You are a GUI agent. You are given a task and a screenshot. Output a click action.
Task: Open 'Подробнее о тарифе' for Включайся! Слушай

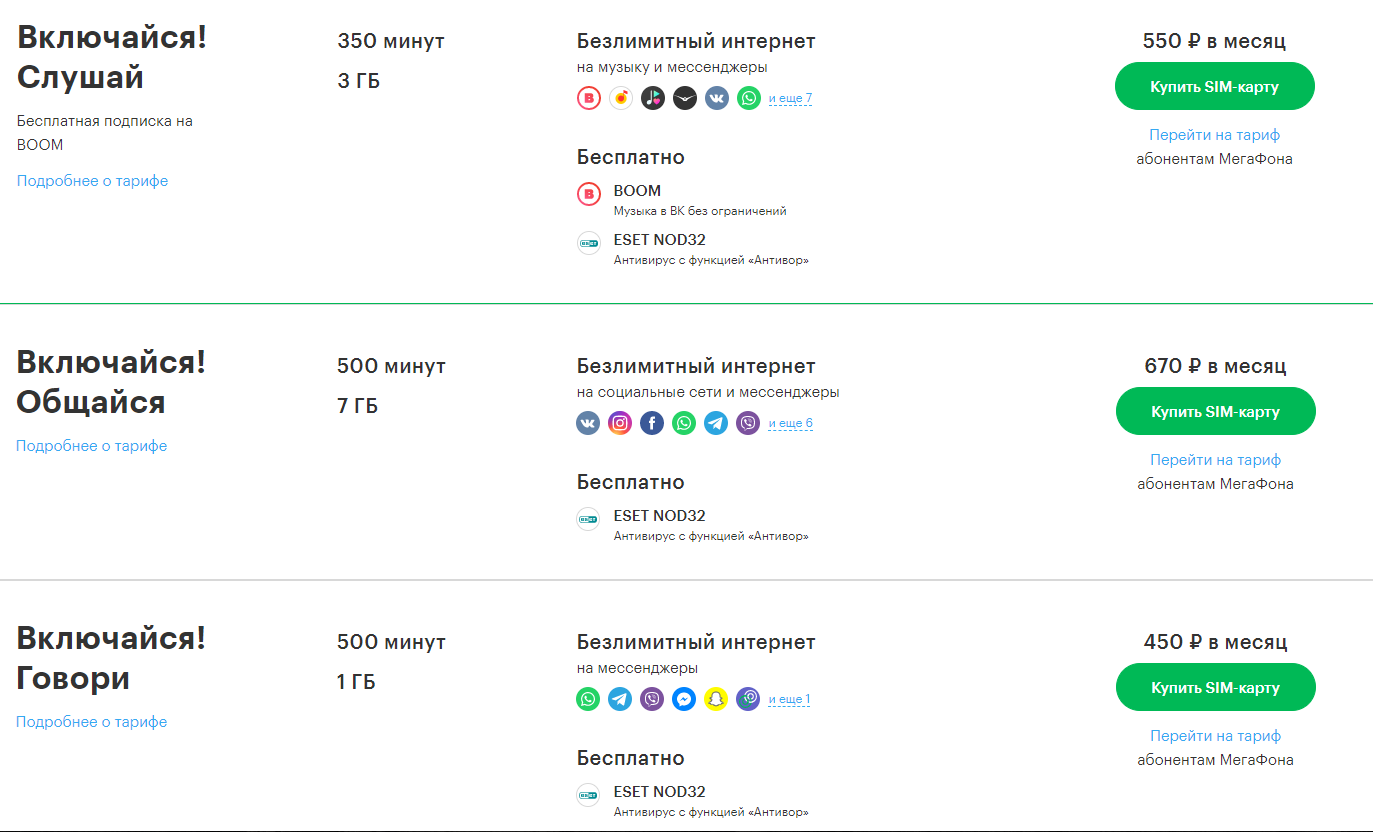[x=92, y=181]
